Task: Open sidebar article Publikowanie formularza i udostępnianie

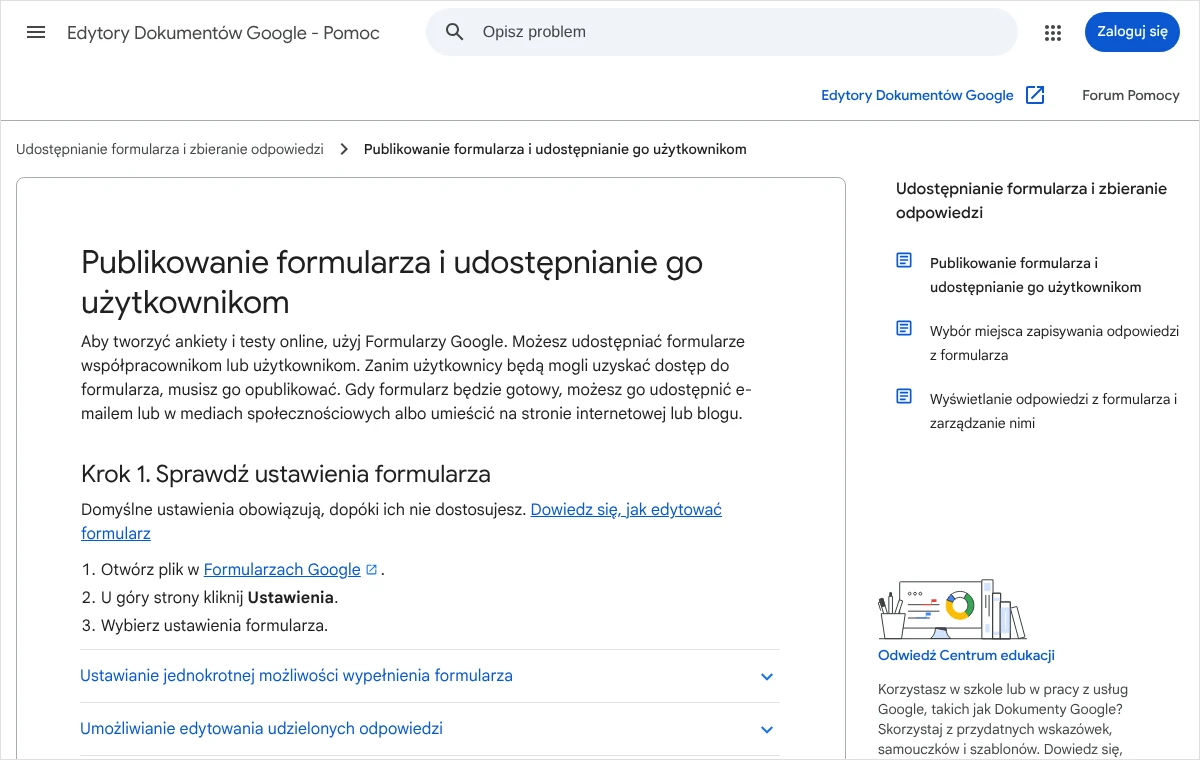Action: pyautogui.click(x=1035, y=275)
